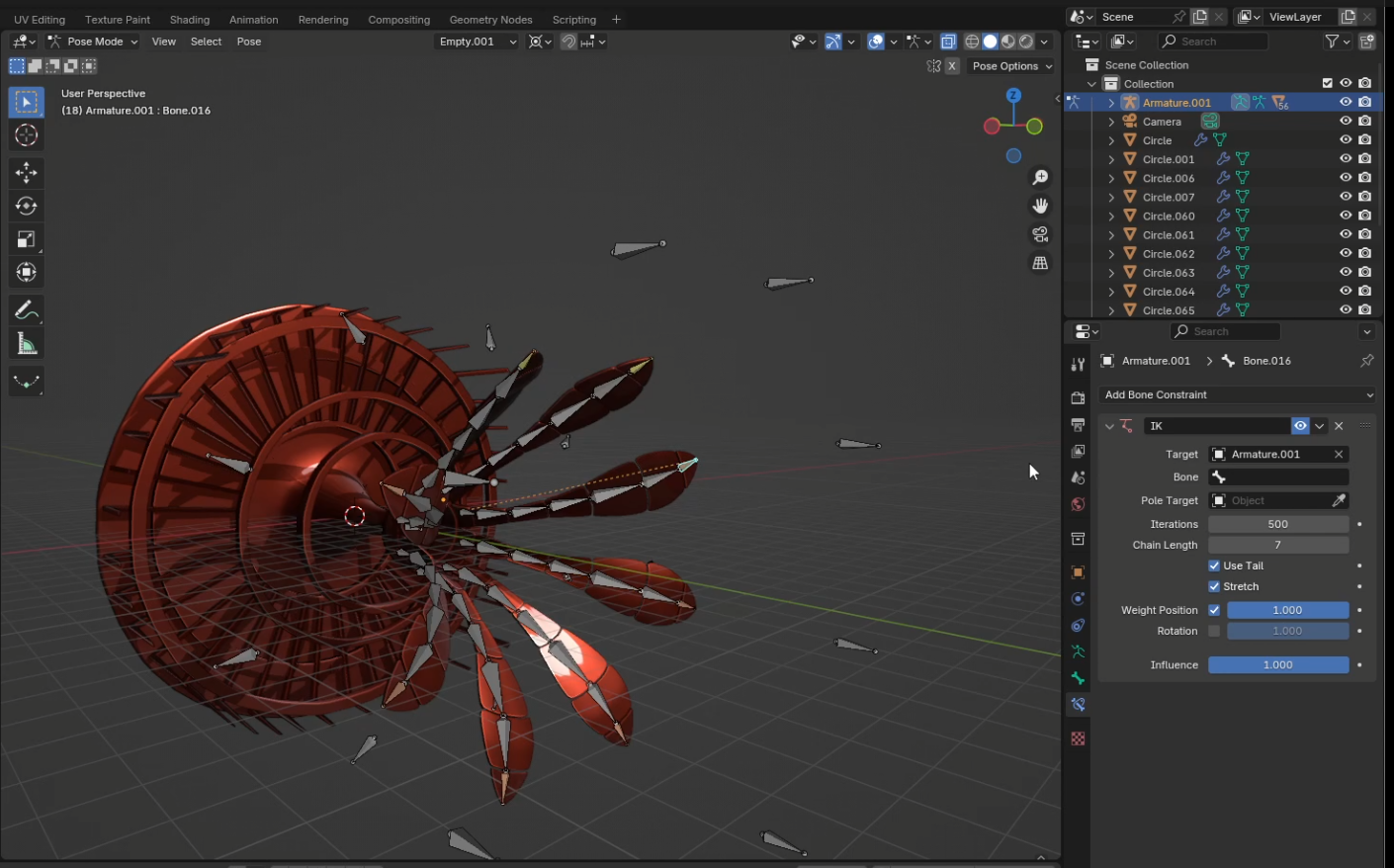Disable Circle.061 in renders
This screenshot has width=1394, height=868.
pos(1365,234)
